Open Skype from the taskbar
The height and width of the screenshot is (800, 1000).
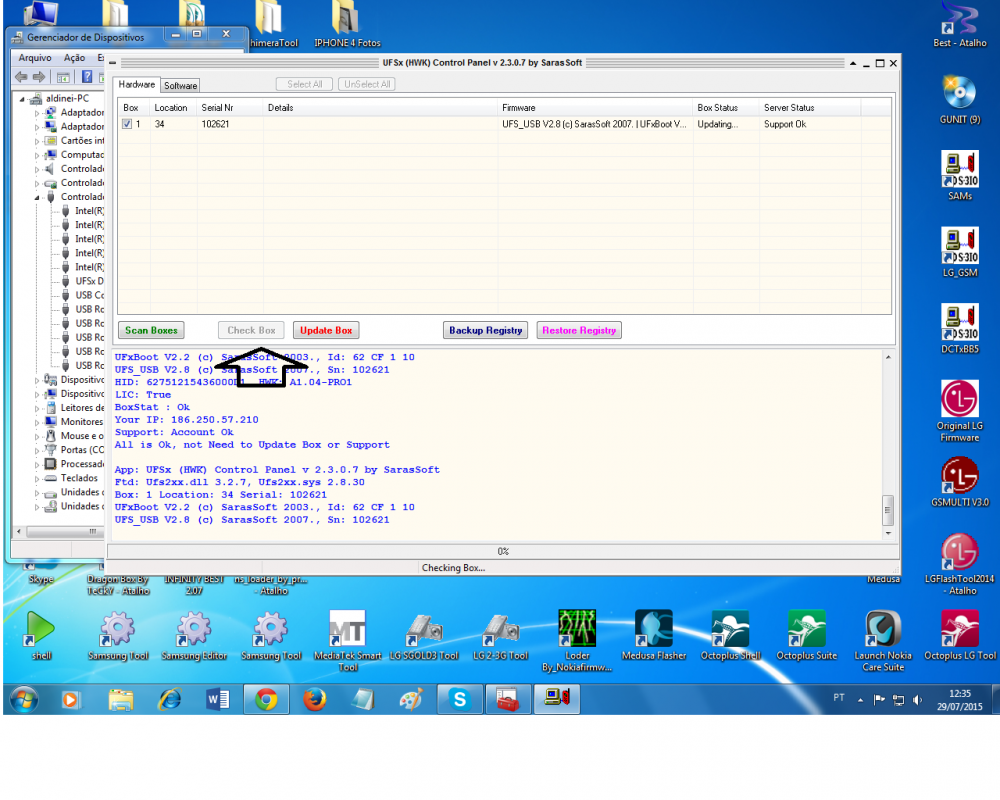[x=459, y=699]
